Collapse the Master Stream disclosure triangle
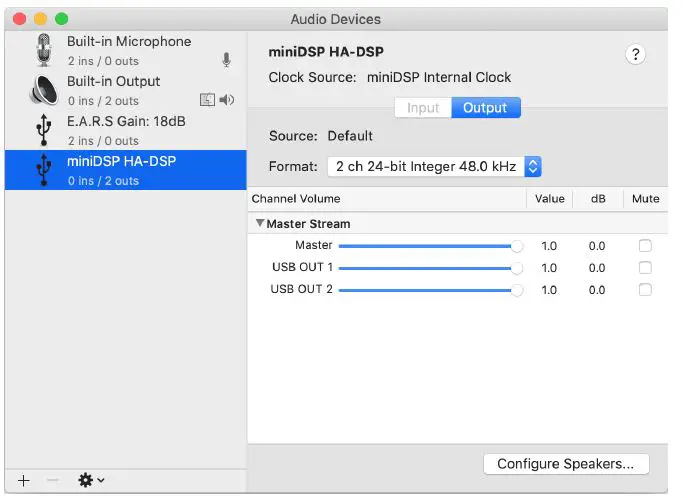Image resolution: width=682 pixels, height=499 pixels. (260, 223)
